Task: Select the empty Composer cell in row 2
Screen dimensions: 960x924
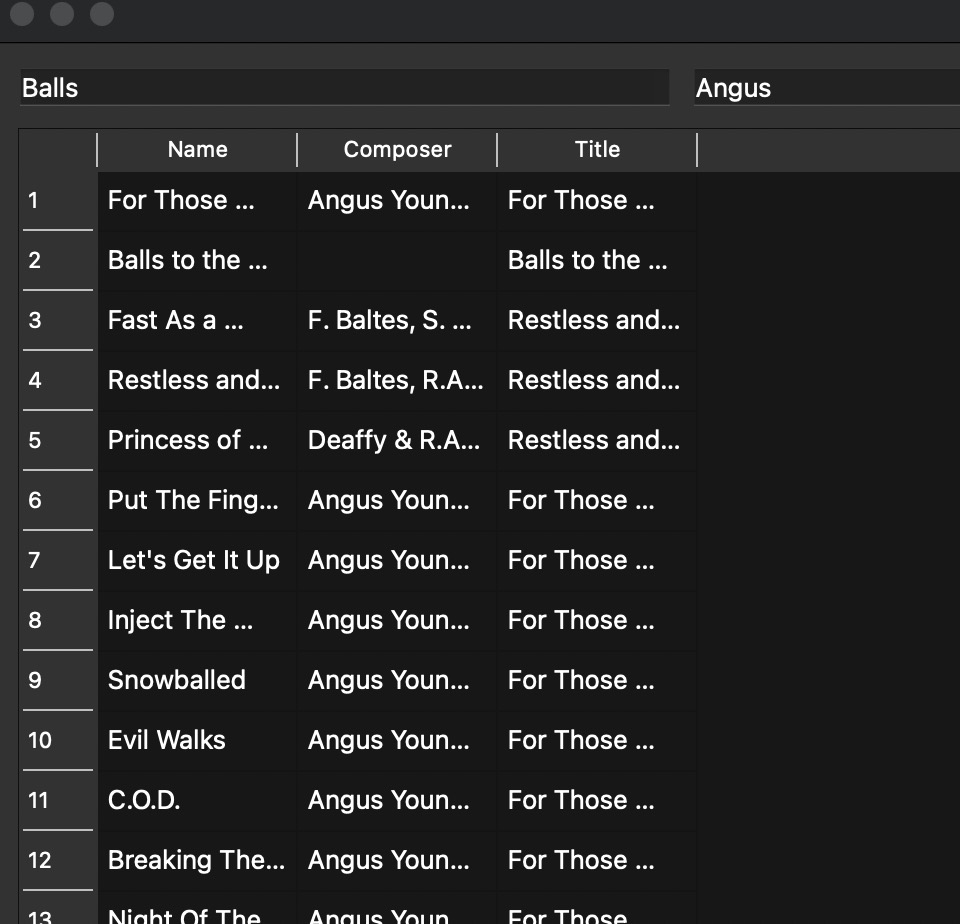Action: [397, 260]
